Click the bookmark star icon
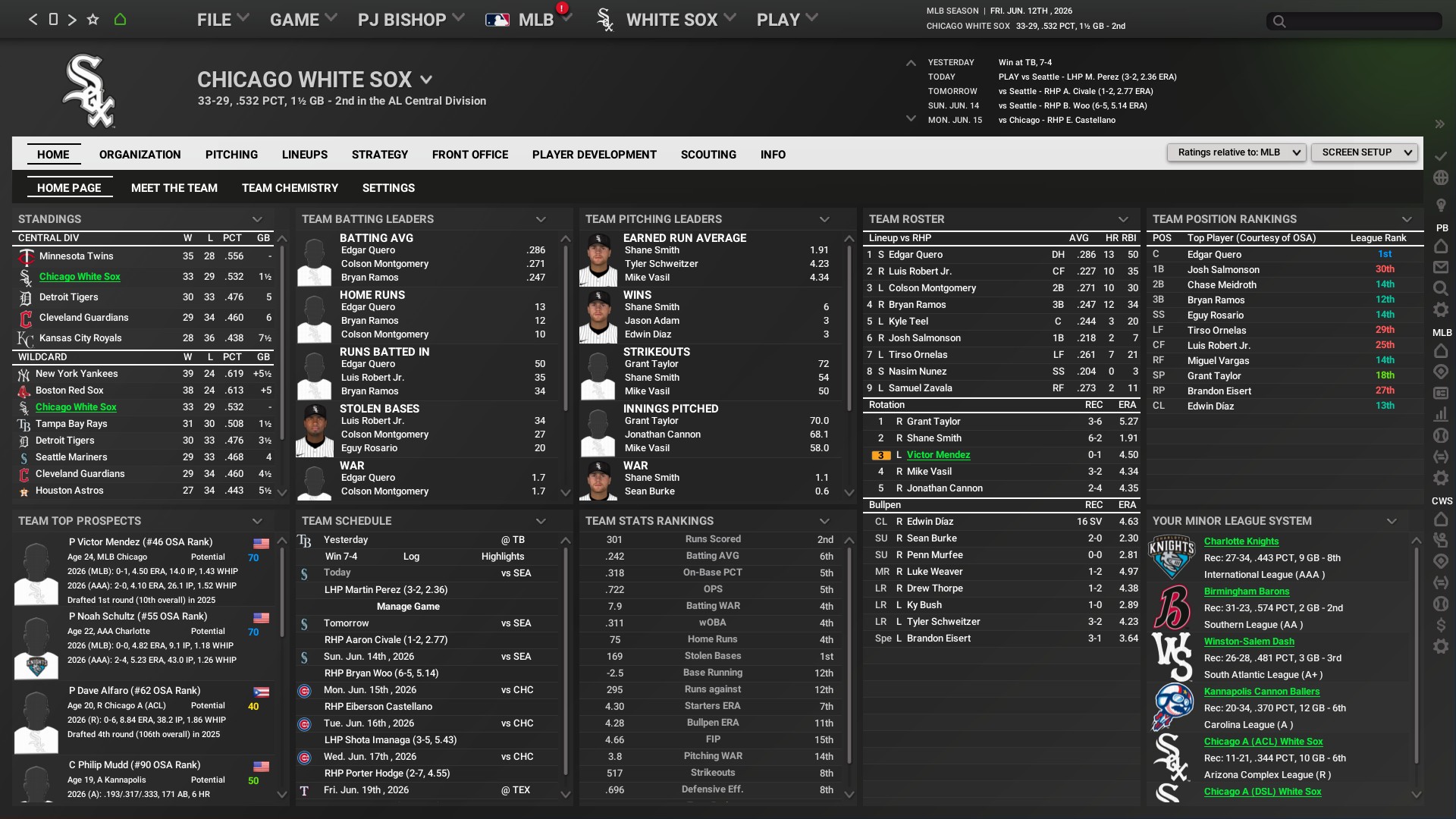Viewport: 1456px width, 819px height. 93,20
